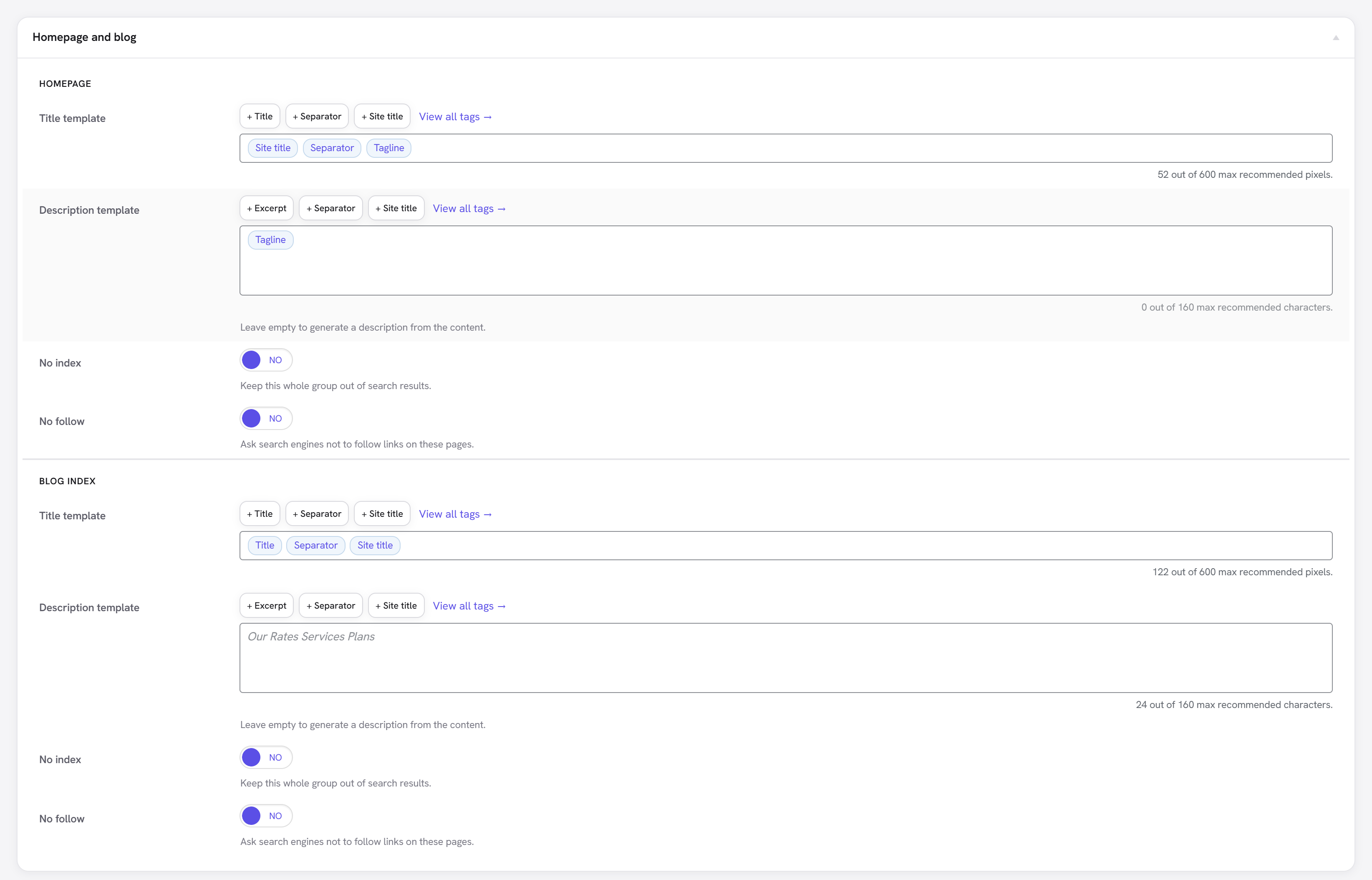Add Separator tag to Homepage title template
The width and height of the screenshot is (1372, 880).
(x=317, y=116)
